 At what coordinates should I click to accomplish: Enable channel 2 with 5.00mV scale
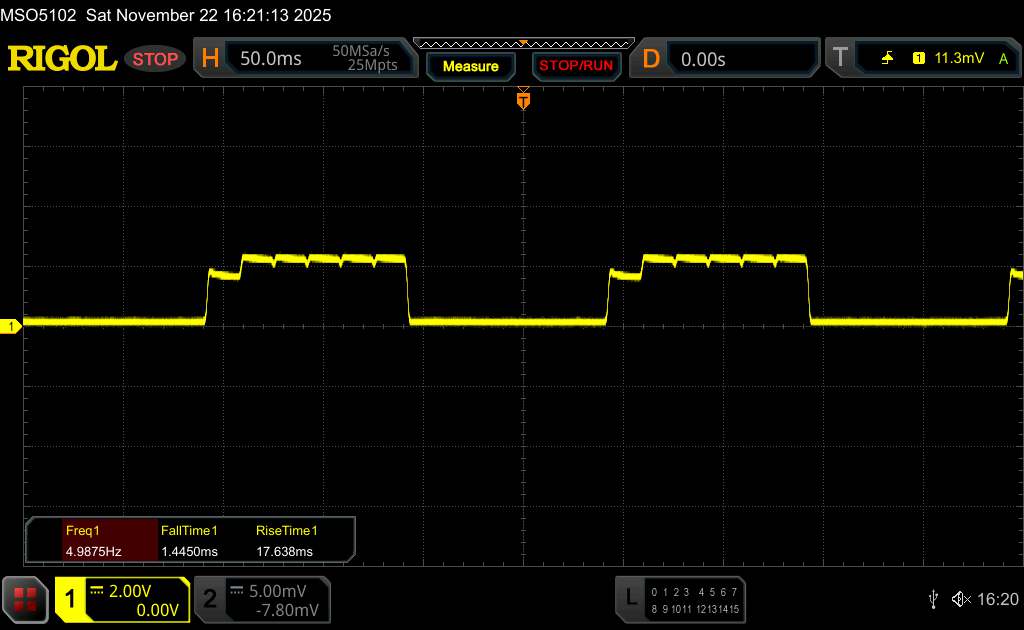(x=261, y=599)
